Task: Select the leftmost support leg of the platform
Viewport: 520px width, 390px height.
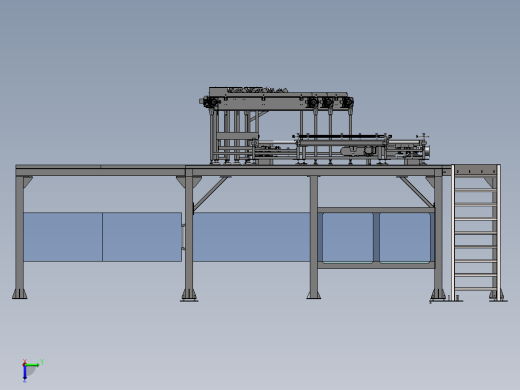Action: tap(20, 237)
